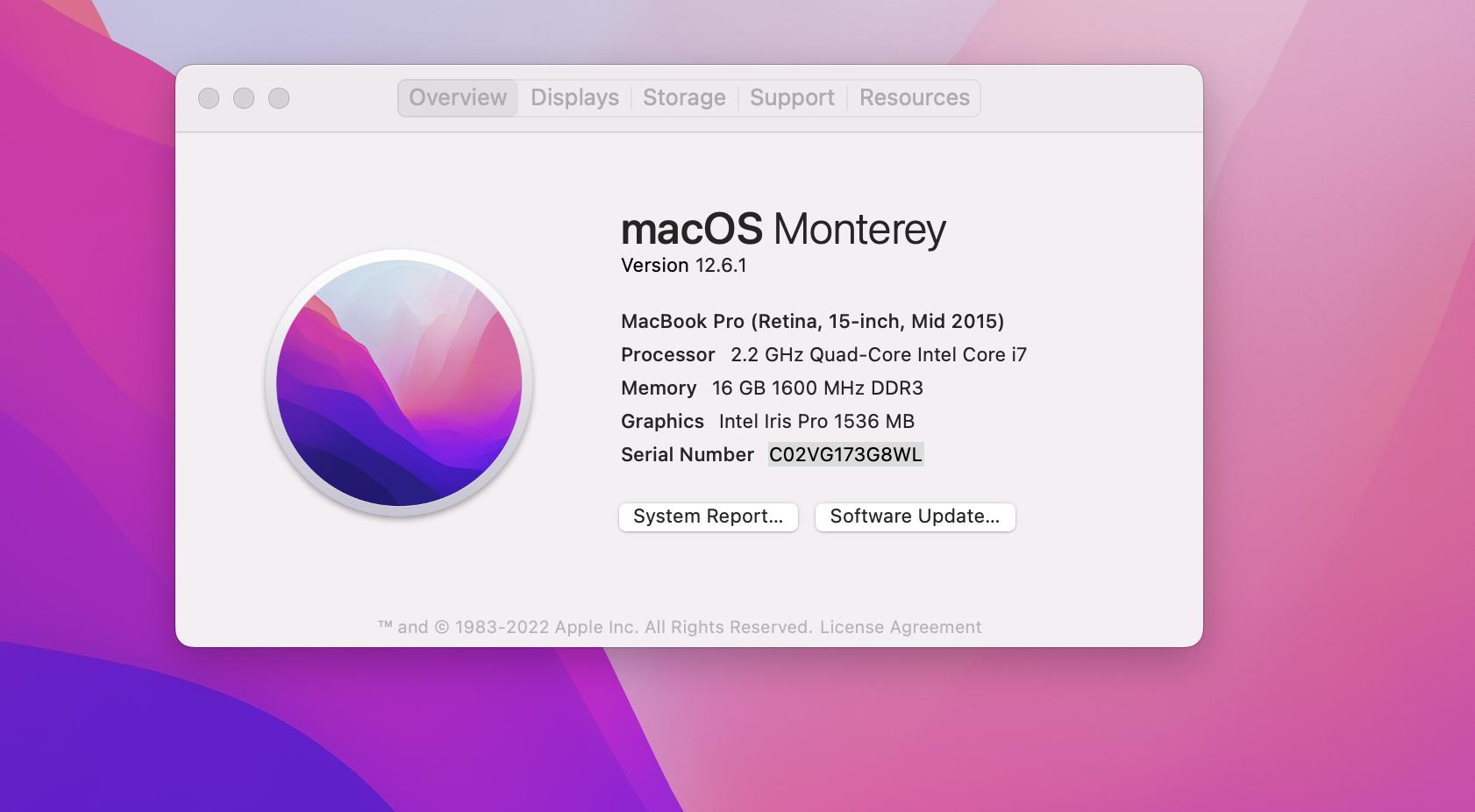
Task: Click the Version 12.6.1 text
Action: (684, 265)
